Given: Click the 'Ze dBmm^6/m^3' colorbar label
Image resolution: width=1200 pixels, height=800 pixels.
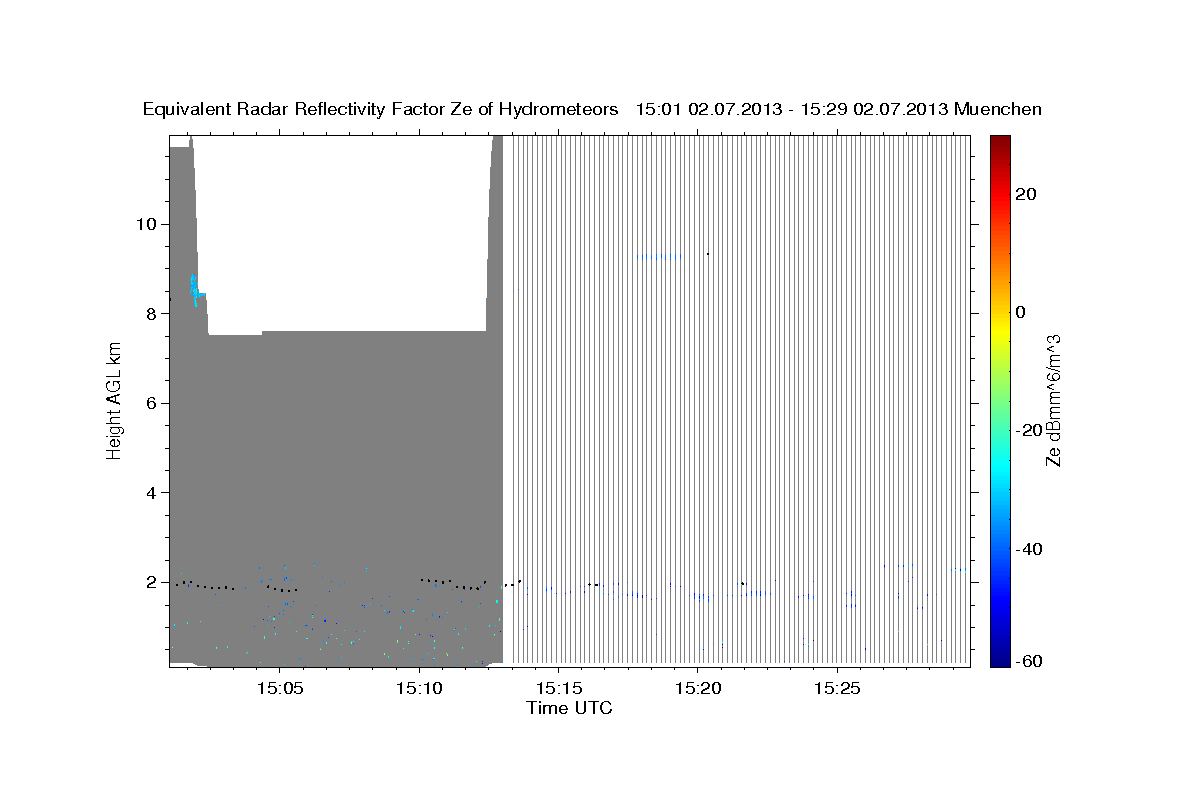Looking at the screenshot, I should (1053, 402).
